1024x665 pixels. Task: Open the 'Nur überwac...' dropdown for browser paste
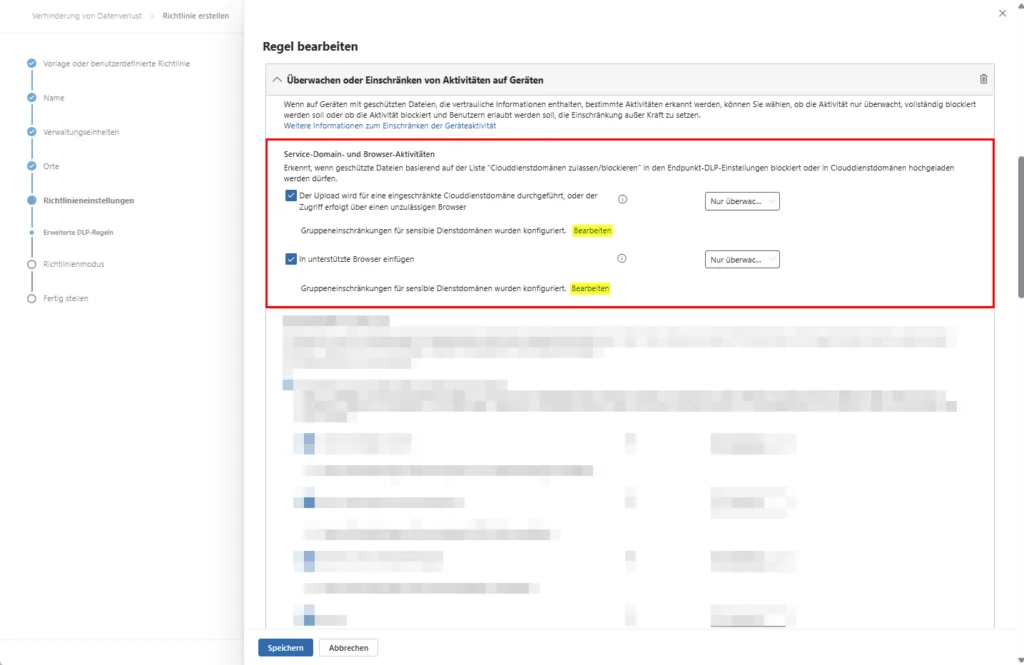pos(742,260)
